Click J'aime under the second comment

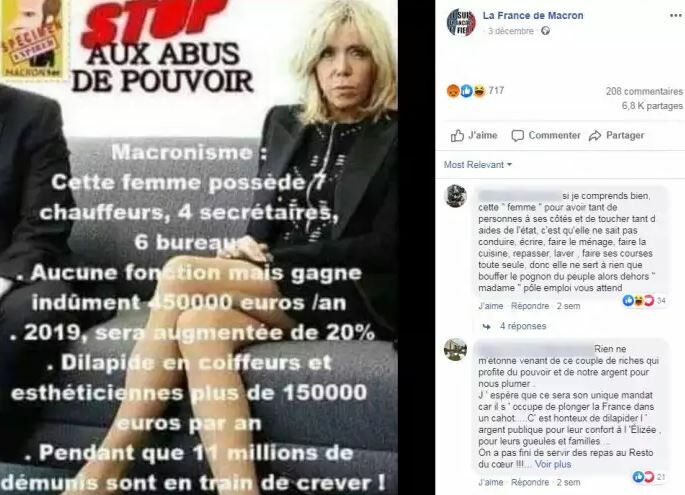point(491,482)
